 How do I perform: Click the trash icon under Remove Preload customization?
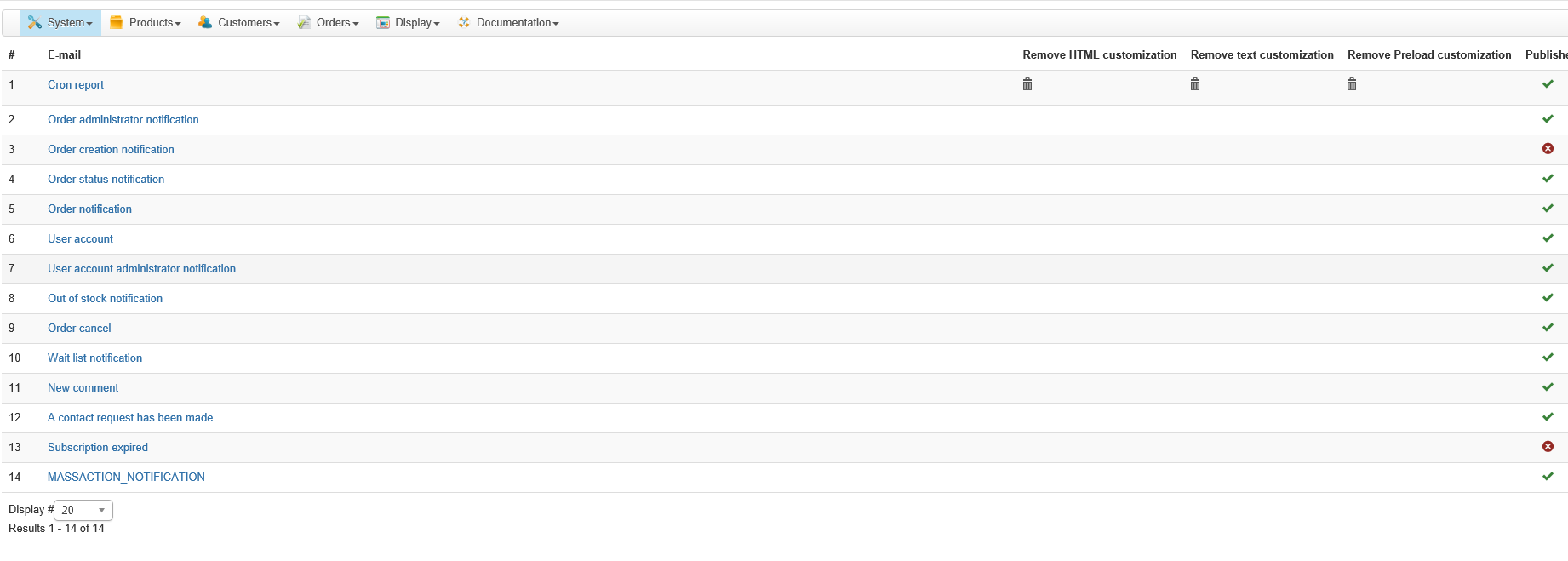[1352, 84]
